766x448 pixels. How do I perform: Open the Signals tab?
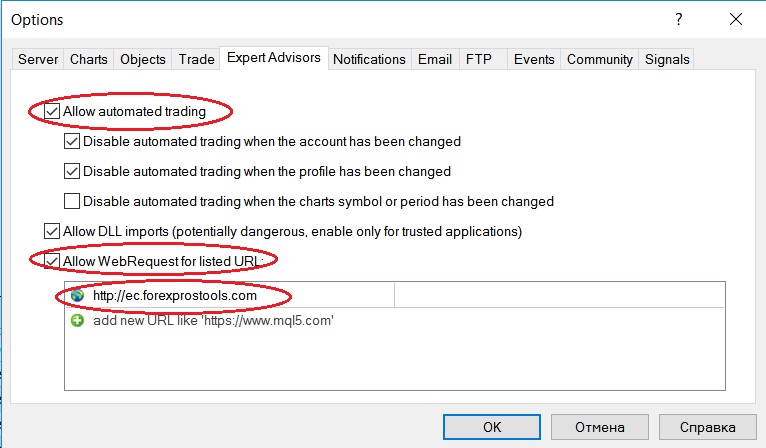(x=667, y=59)
